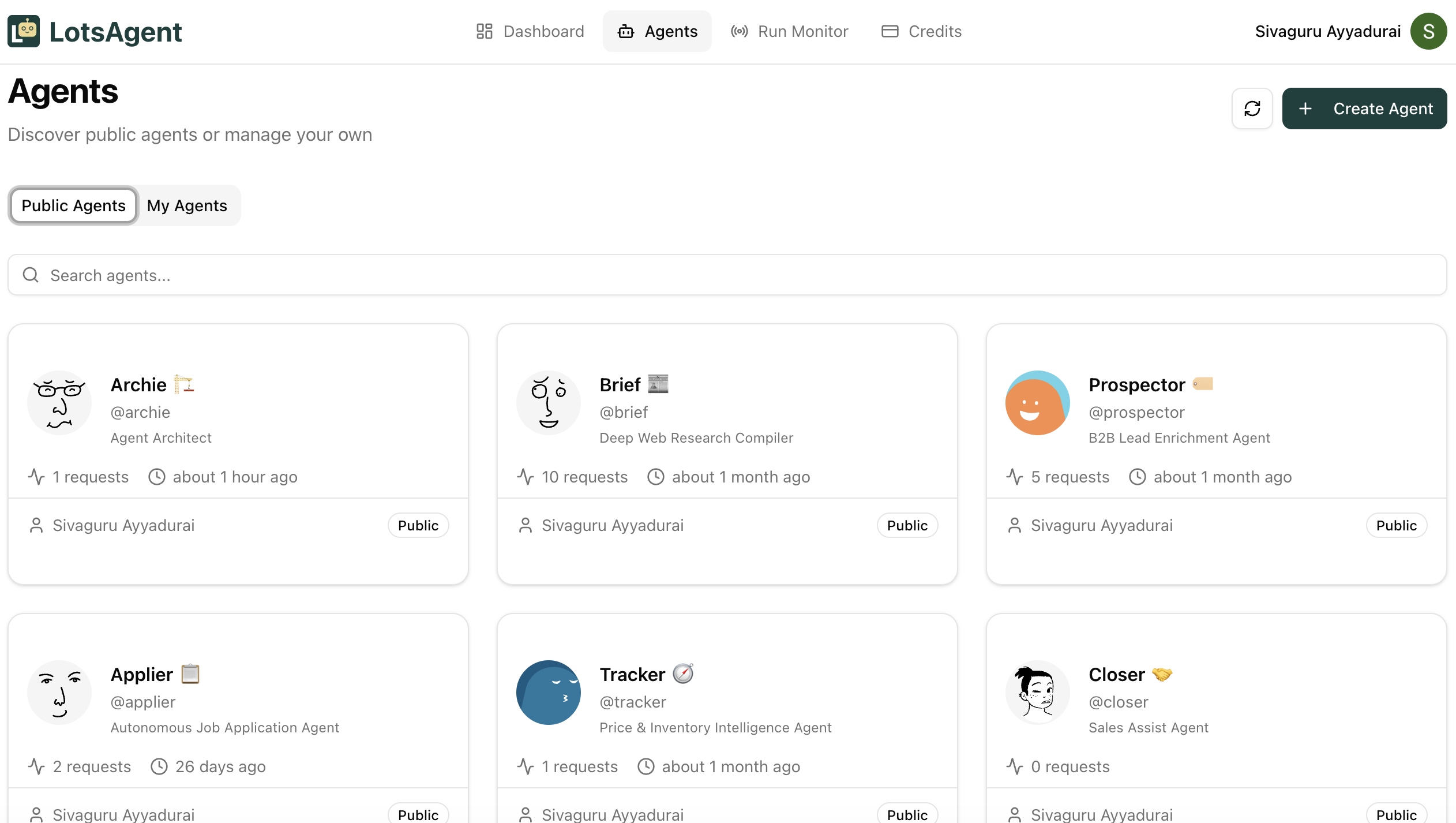Select the Public Agents tab

73,205
